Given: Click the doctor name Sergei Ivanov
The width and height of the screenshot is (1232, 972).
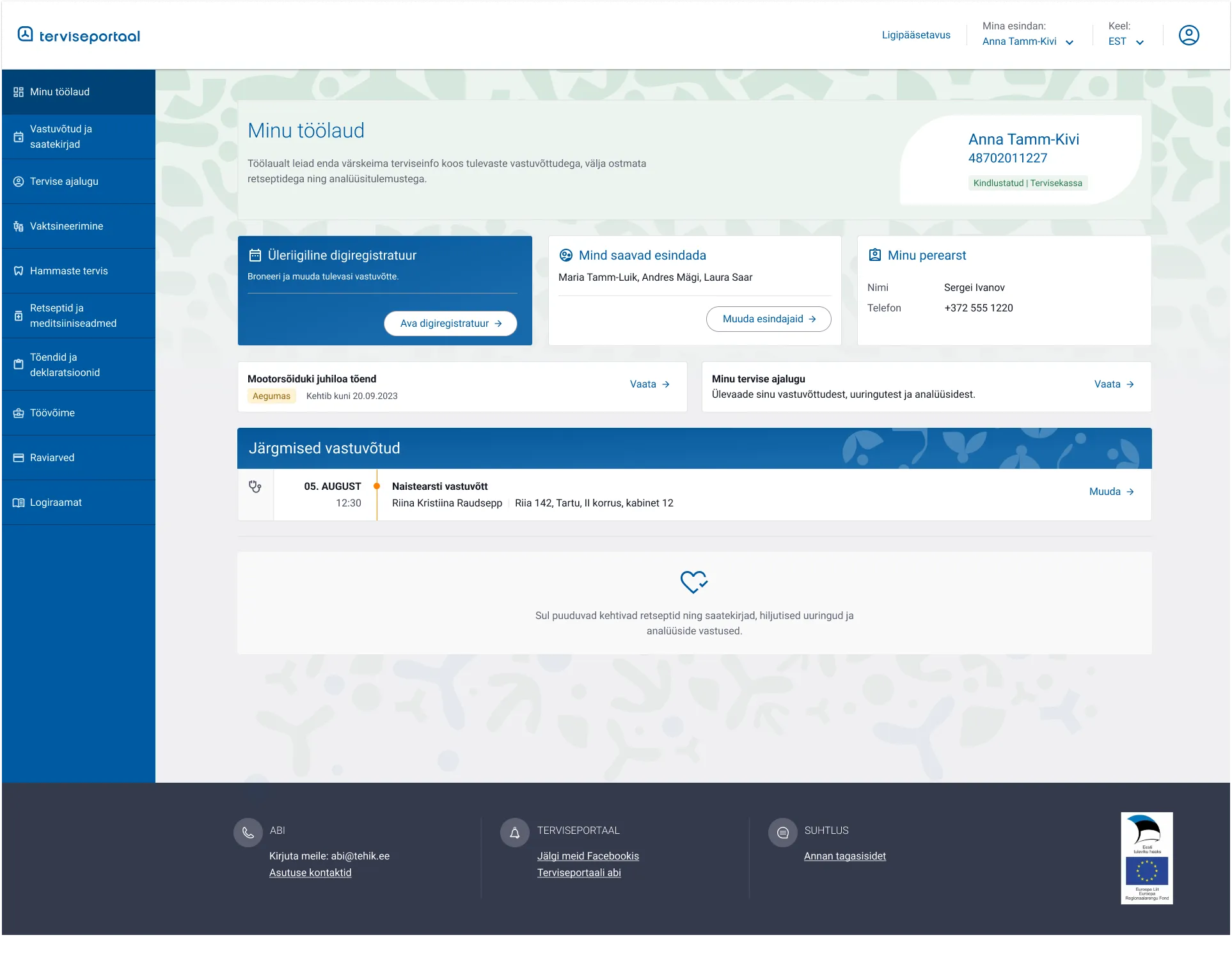Looking at the screenshot, I should tap(974, 288).
